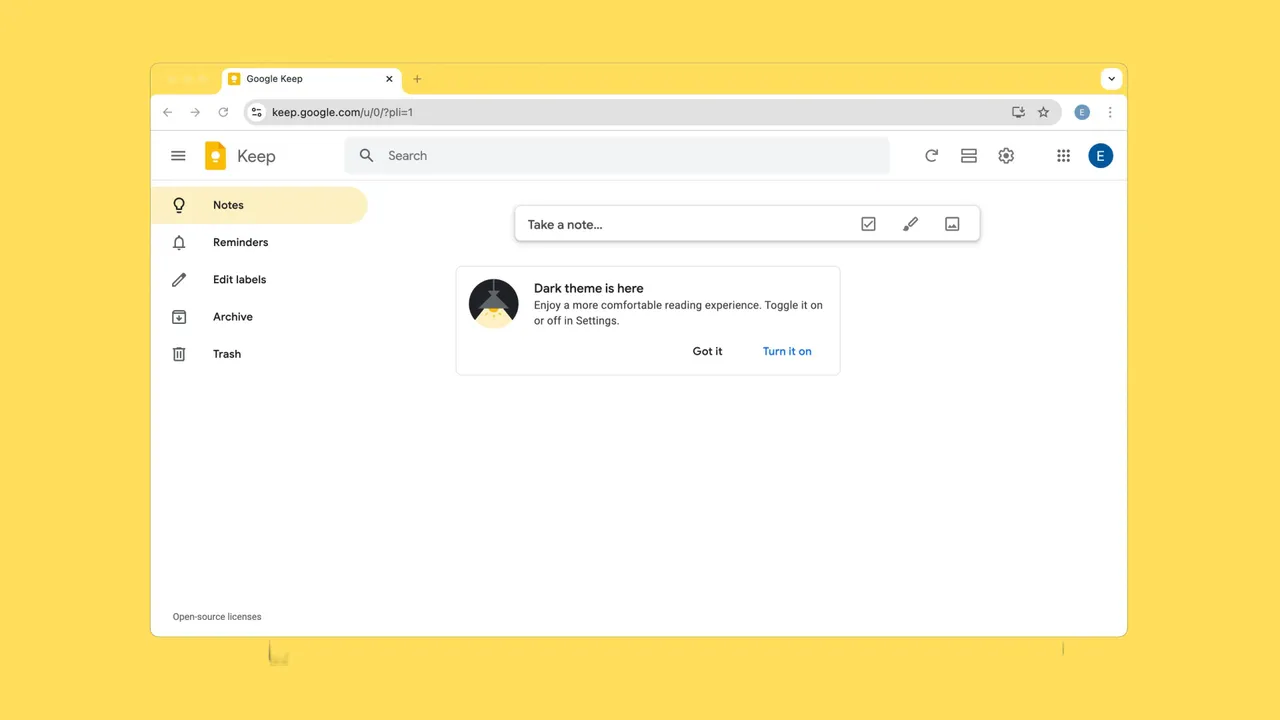The image size is (1280, 720).
Task: Click the Take a note field
Action: (x=680, y=225)
